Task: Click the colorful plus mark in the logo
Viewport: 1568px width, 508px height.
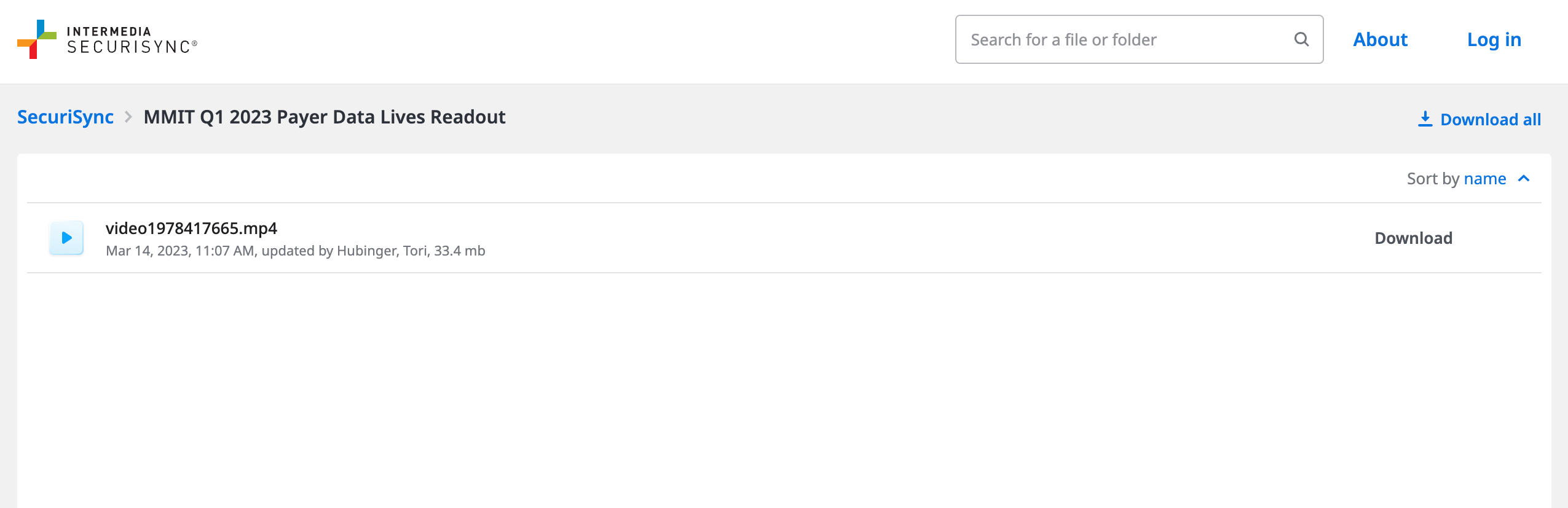Action: [x=37, y=39]
